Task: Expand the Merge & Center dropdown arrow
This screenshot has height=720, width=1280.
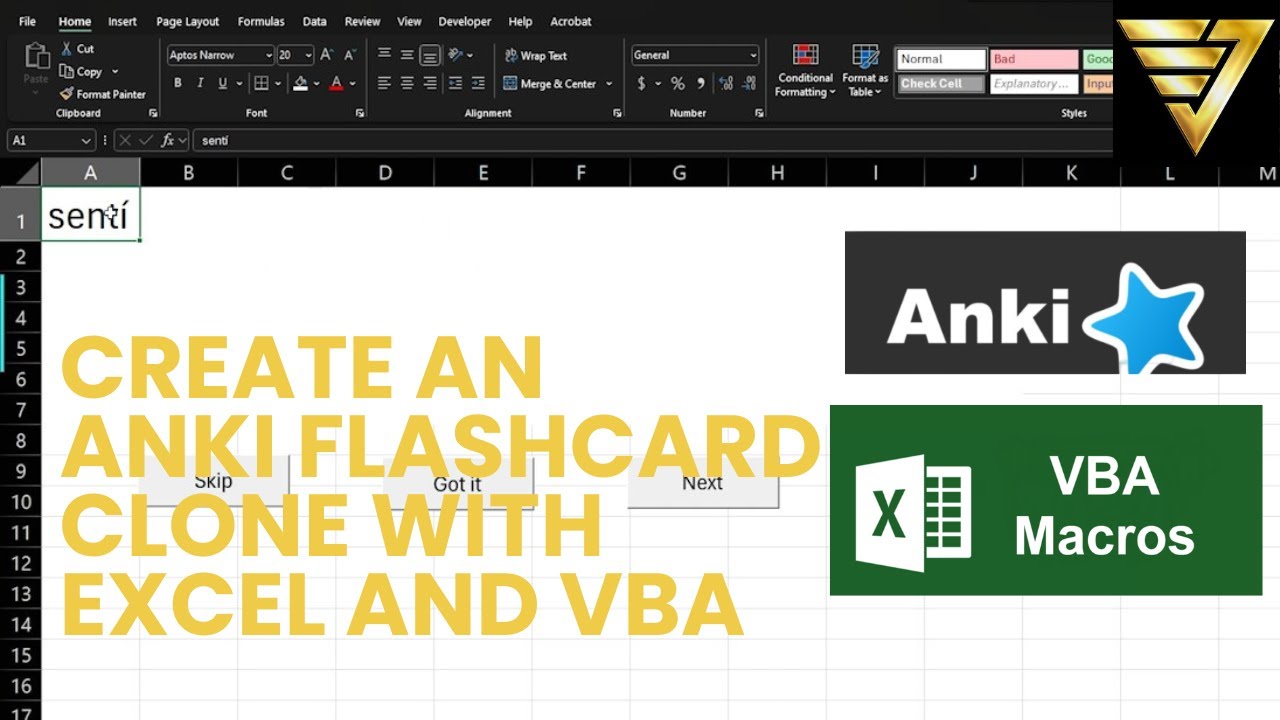Action: point(609,84)
